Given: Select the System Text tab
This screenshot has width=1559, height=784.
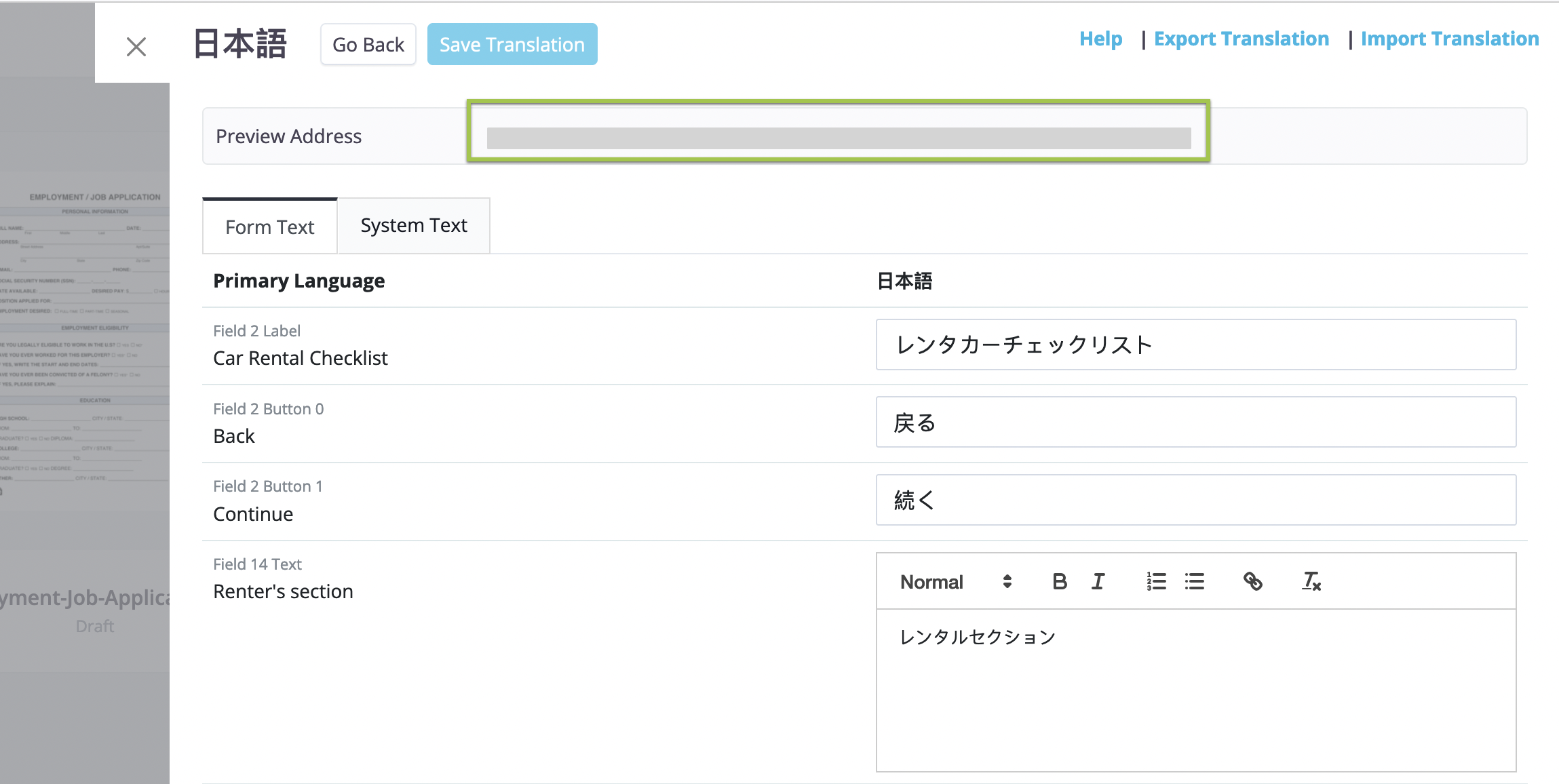Looking at the screenshot, I should [414, 225].
